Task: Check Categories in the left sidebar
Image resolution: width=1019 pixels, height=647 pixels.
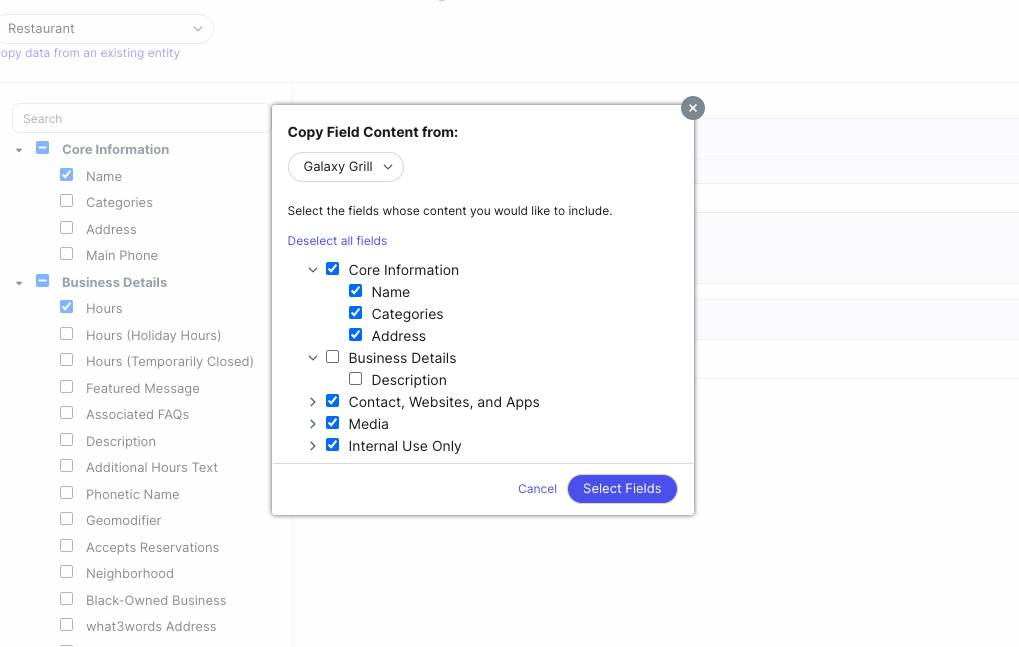Action: click(x=66, y=200)
